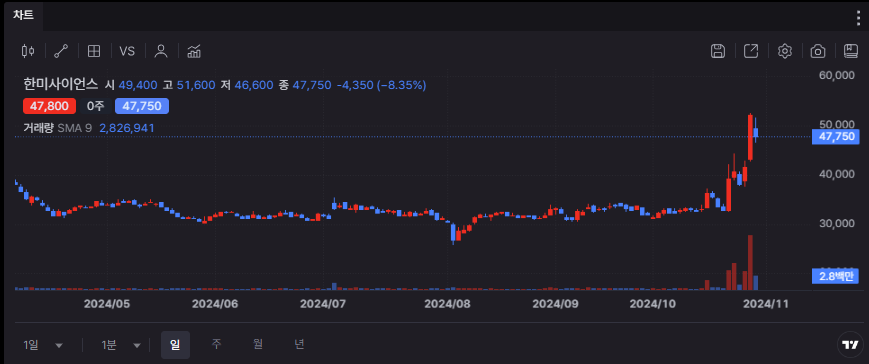Image resolution: width=869 pixels, height=364 pixels.
Task: Click the low price value 46,600
Action: [254, 85]
